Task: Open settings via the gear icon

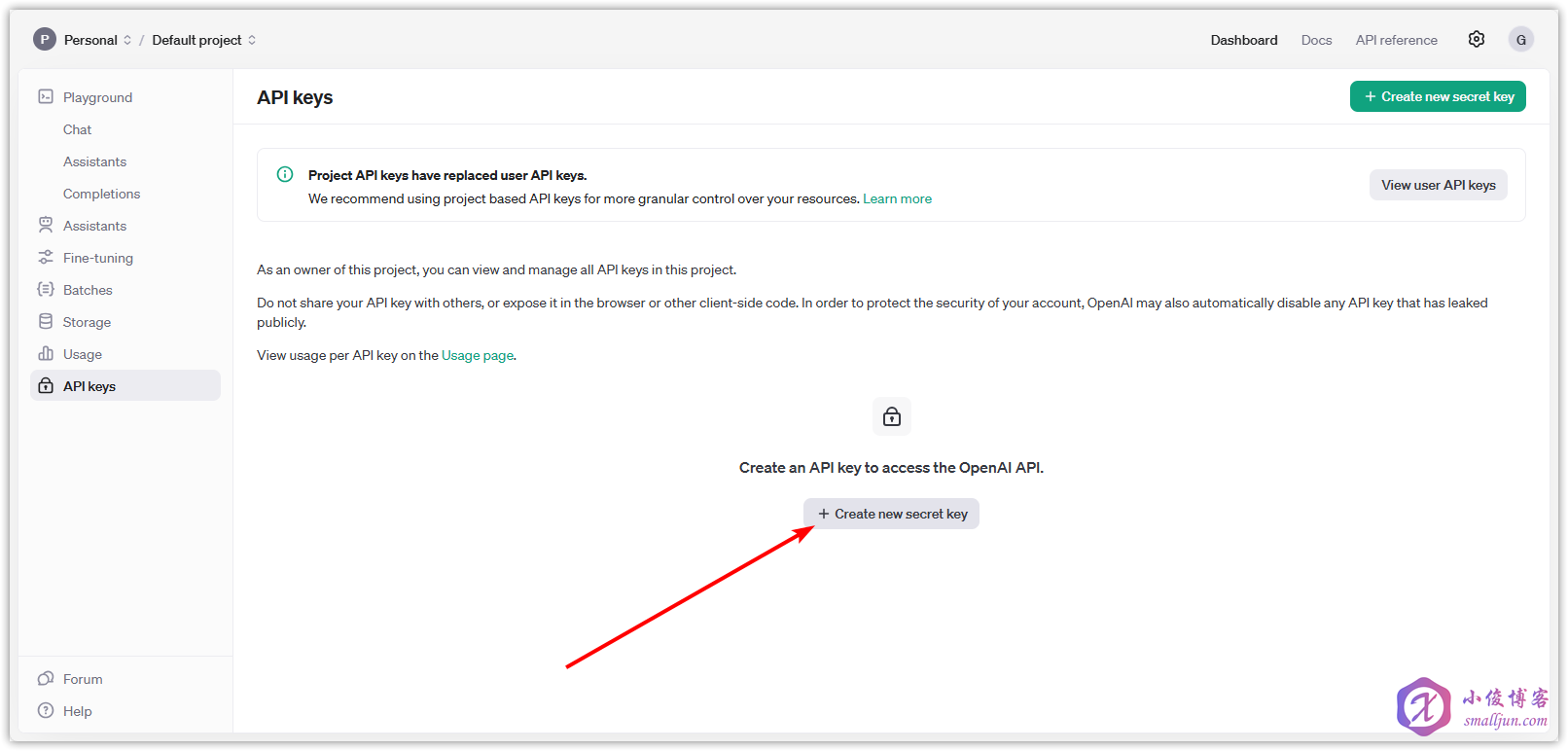Action: tap(1477, 39)
